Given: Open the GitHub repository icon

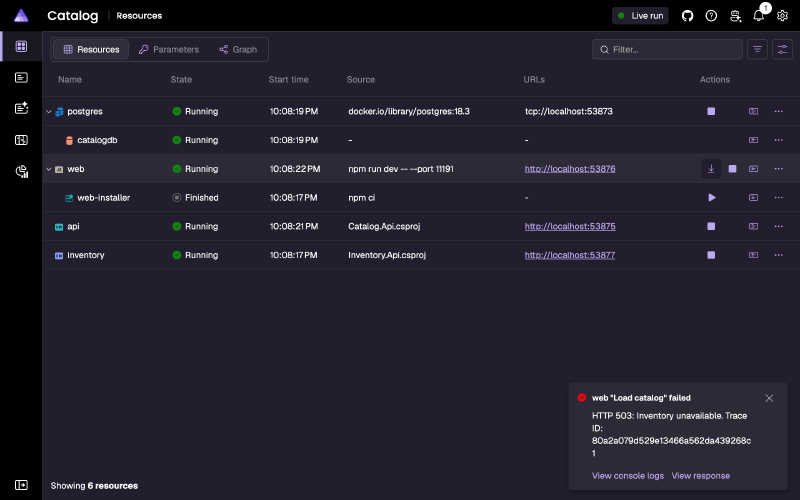Looking at the screenshot, I should [x=687, y=16].
